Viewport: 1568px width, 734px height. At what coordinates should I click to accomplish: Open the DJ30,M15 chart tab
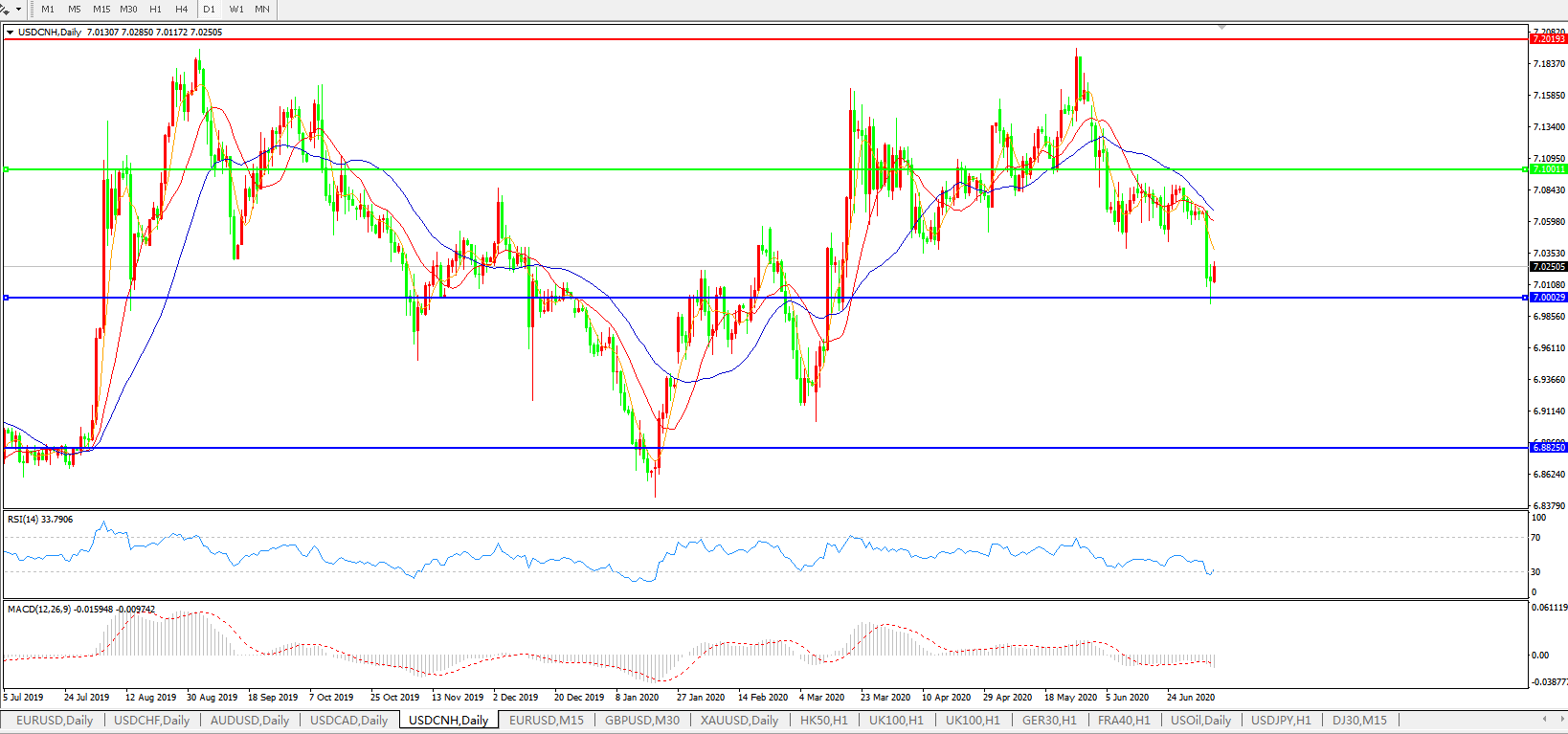(x=1359, y=720)
